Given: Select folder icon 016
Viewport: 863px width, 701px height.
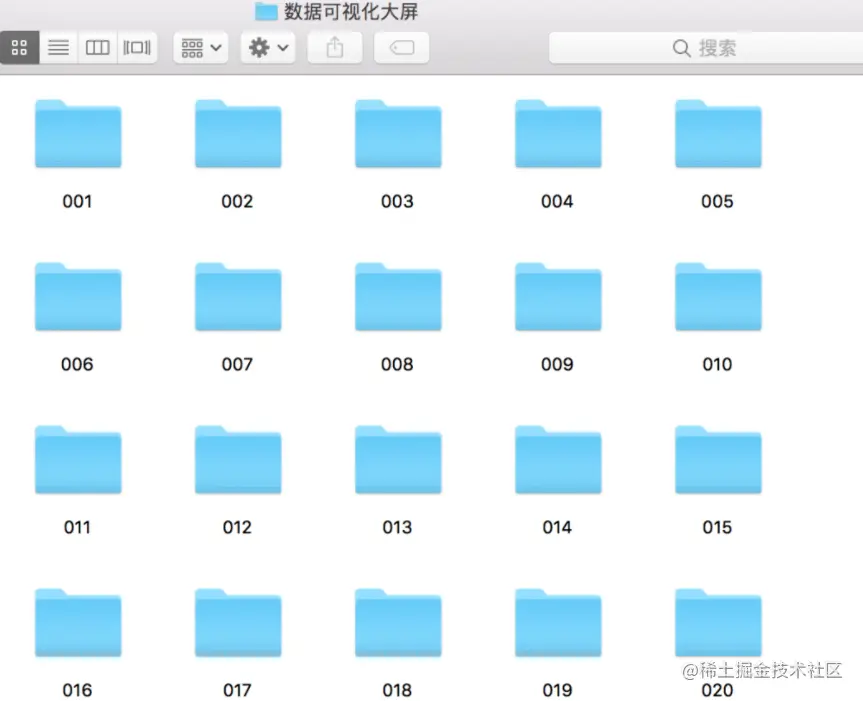Looking at the screenshot, I should [78, 622].
